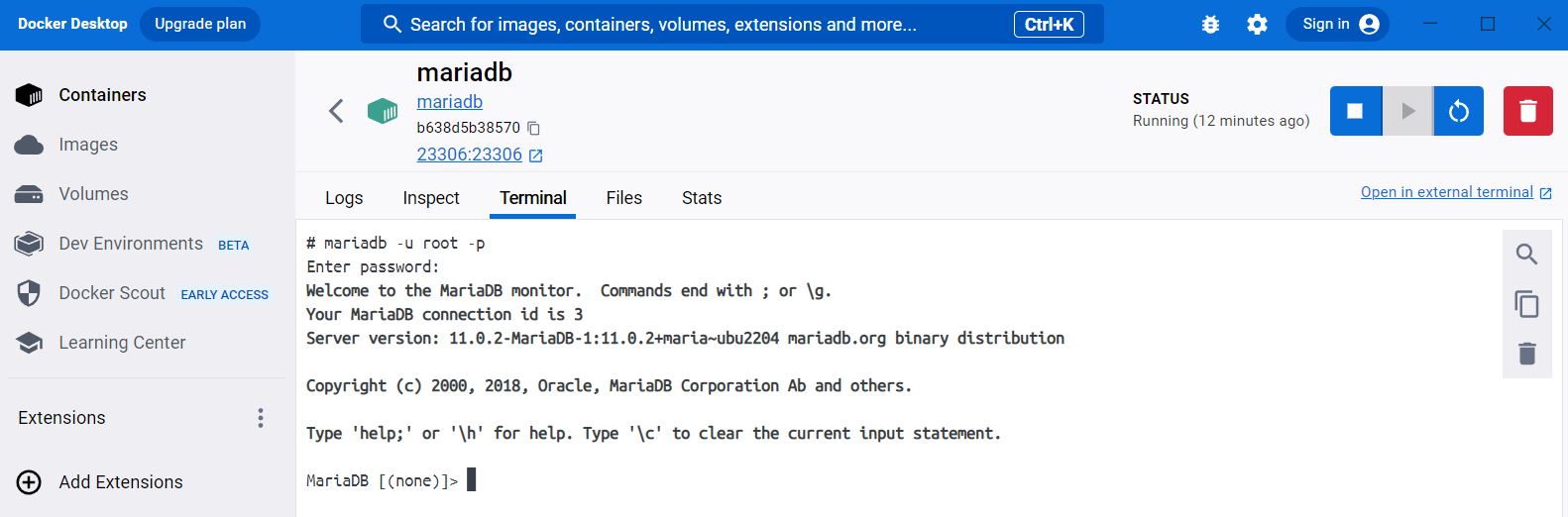Click the Docker Desktop title text
The image size is (1568, 517).
[x=72, y=24]
